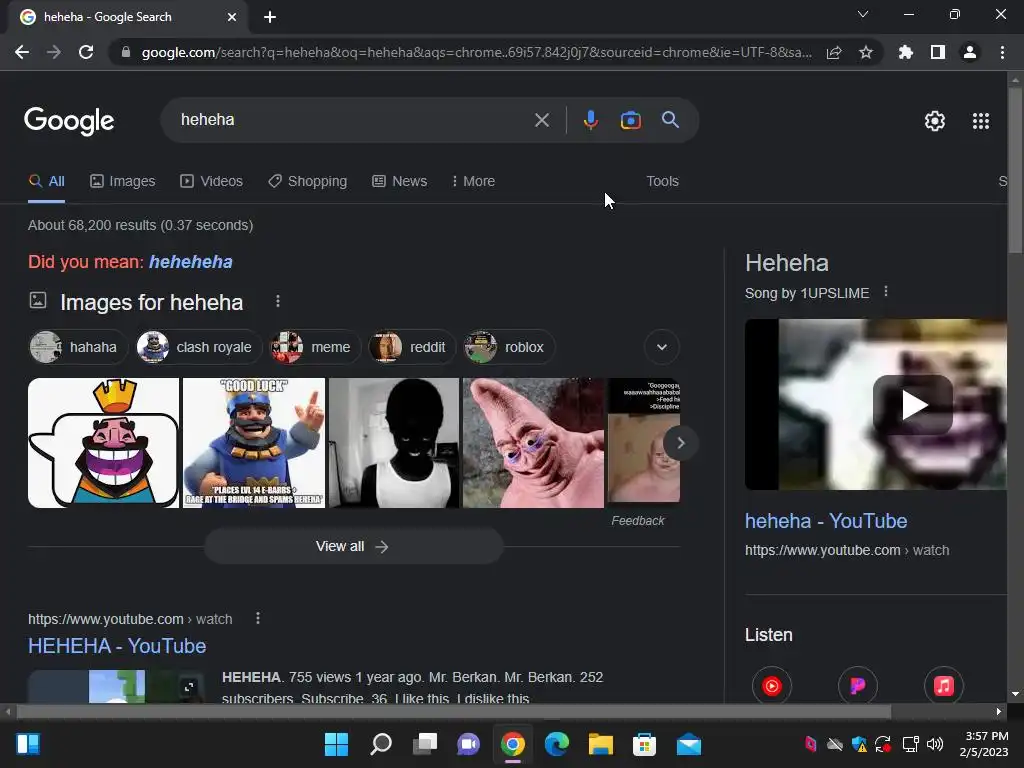Search by image with the camera icon

tap(631, 120)
